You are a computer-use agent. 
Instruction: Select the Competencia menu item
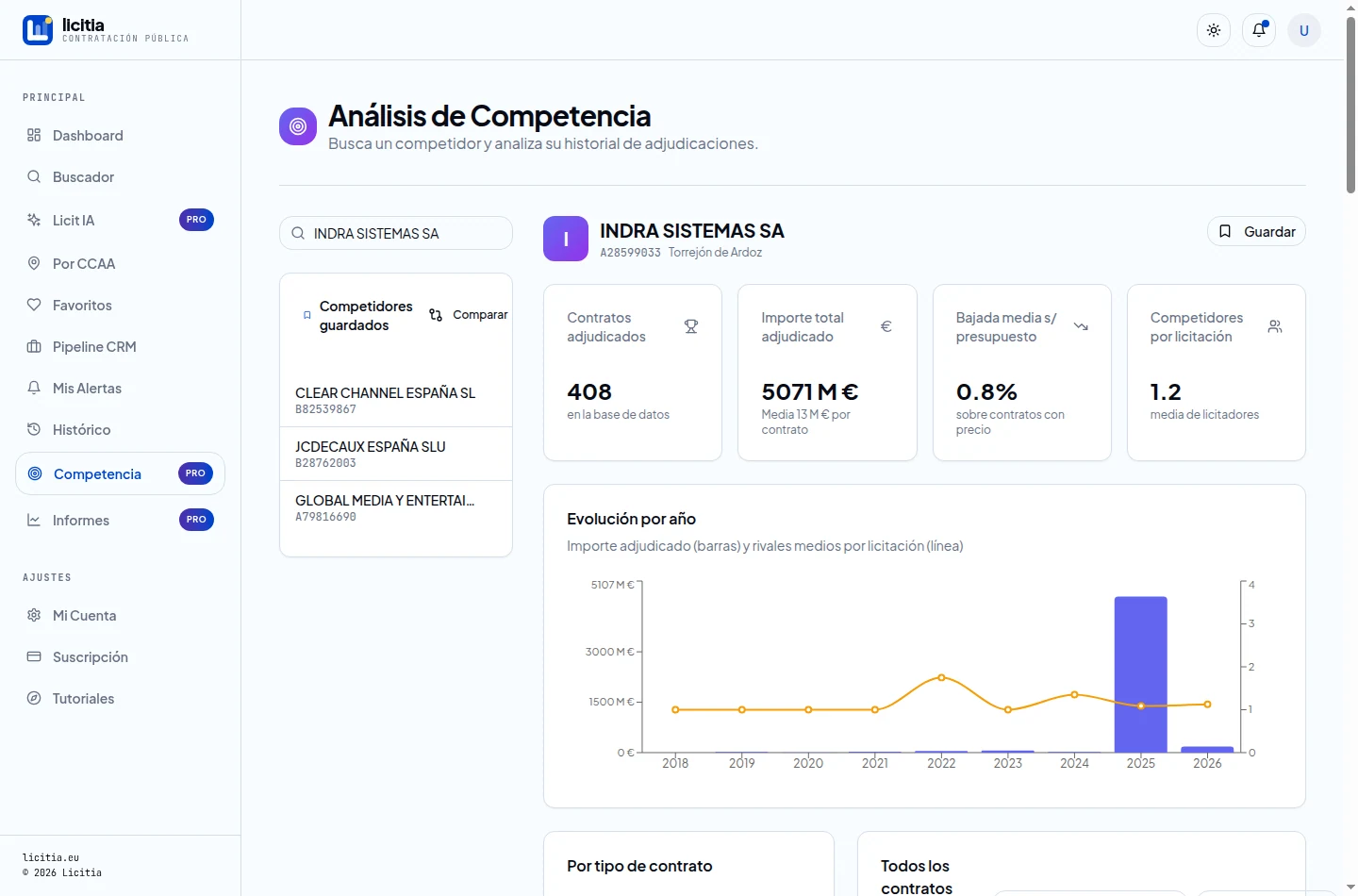[120, 473]
